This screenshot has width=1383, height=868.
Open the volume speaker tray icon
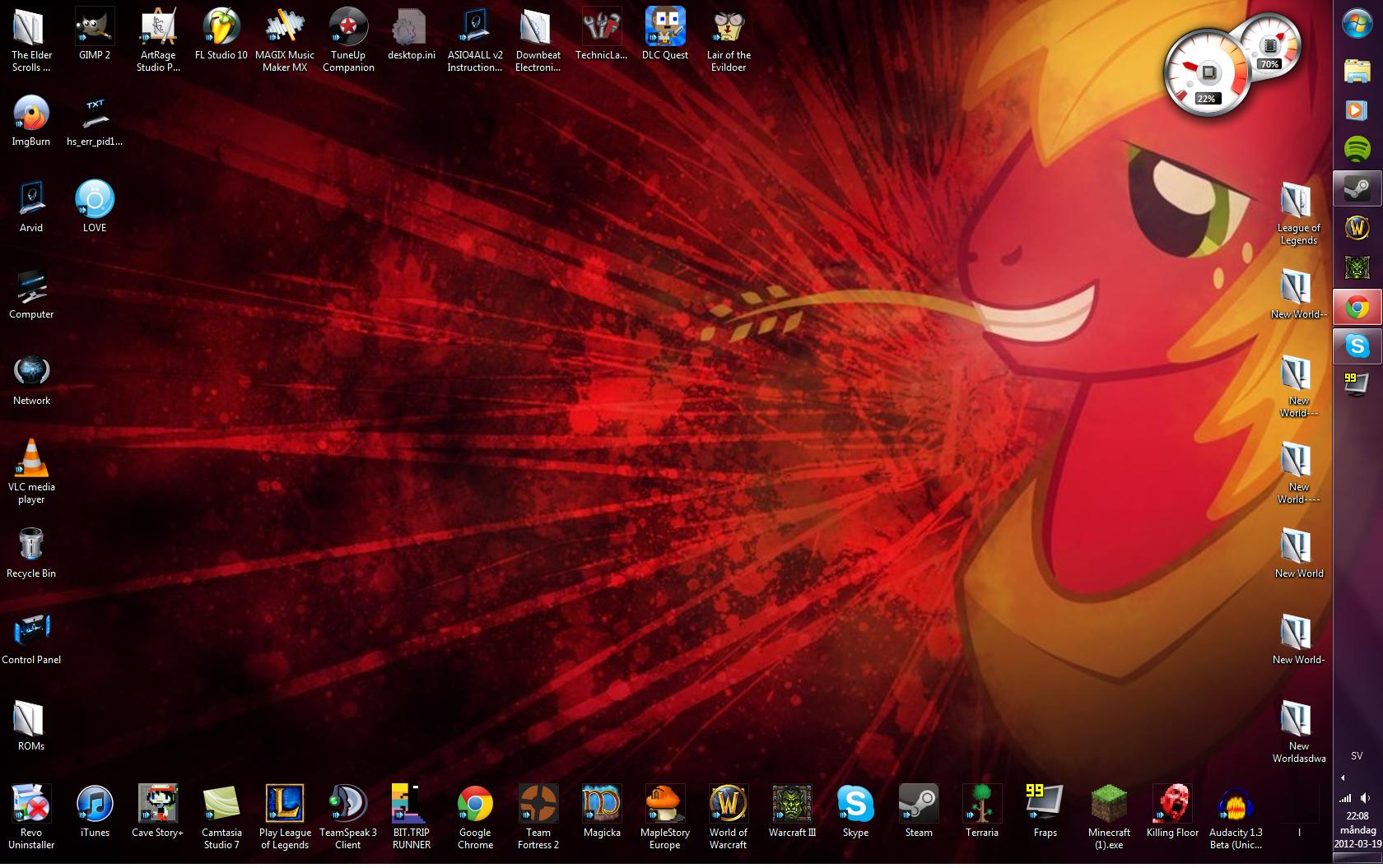coord(1367,797)
